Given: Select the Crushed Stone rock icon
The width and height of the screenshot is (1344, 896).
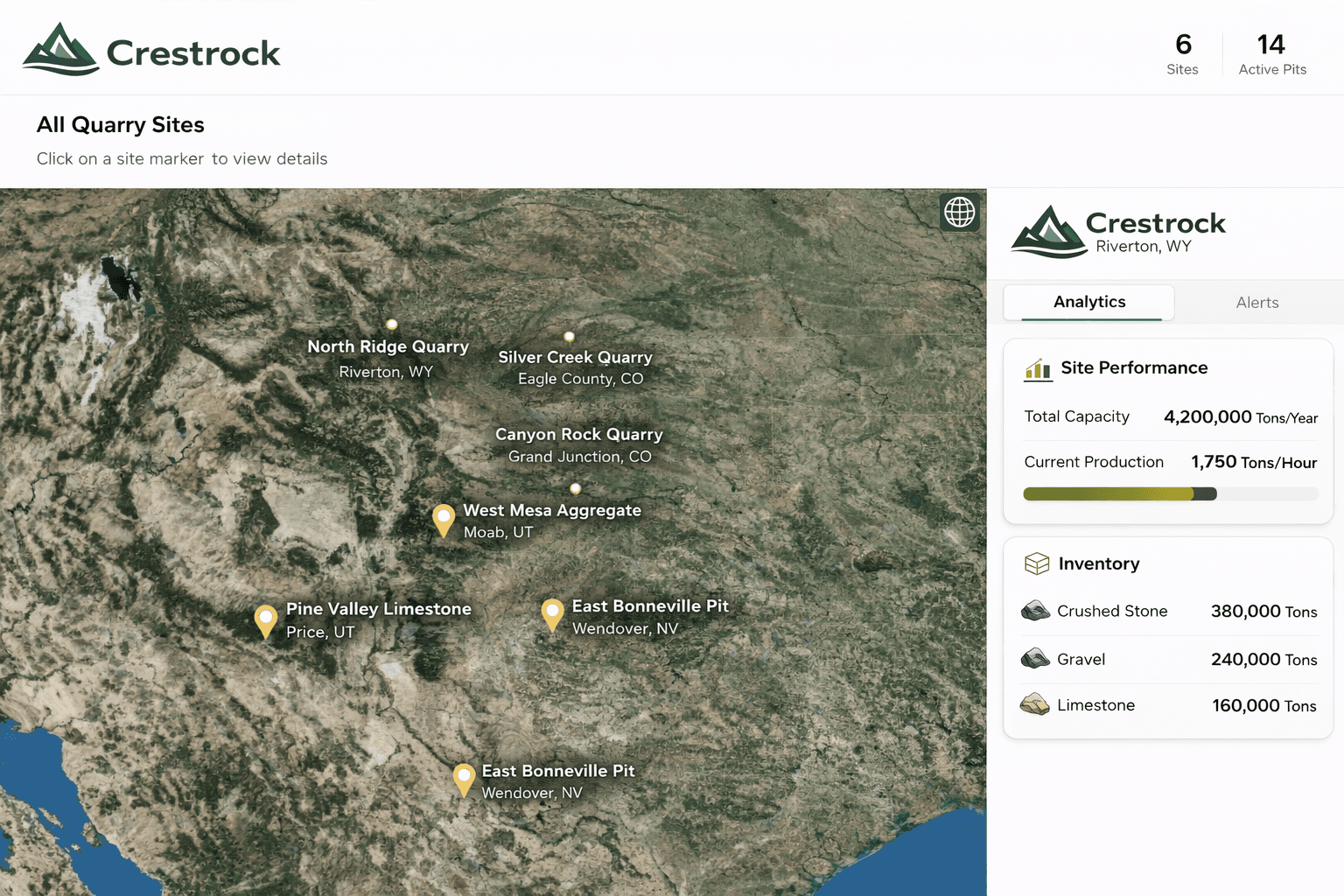Looking at the screenshot, I should [x=1035, y=611].
